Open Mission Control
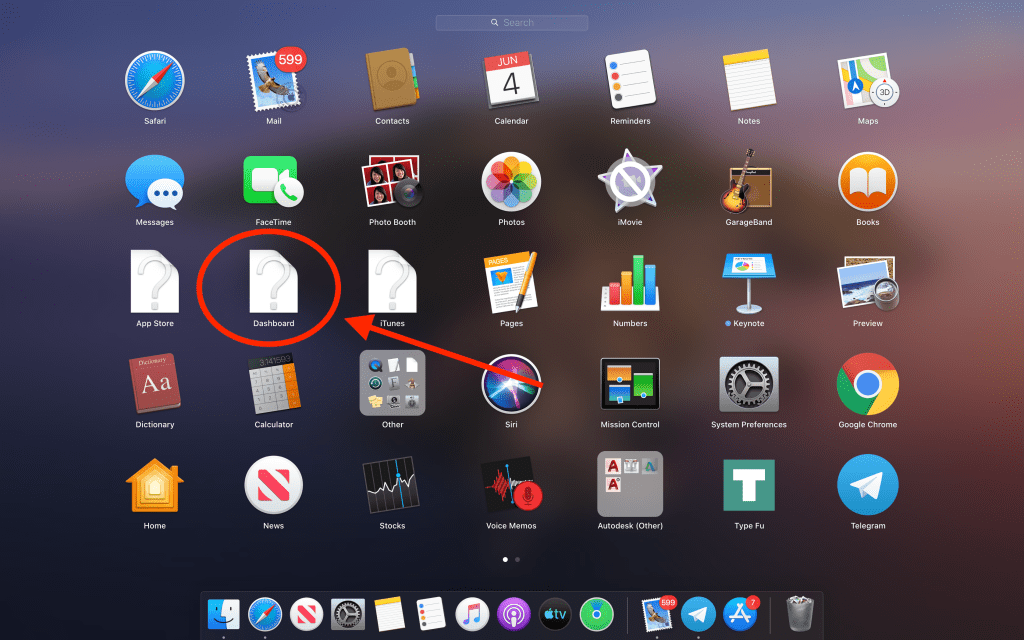Screen dimensions: 1024x640 [x=630, y=384]
